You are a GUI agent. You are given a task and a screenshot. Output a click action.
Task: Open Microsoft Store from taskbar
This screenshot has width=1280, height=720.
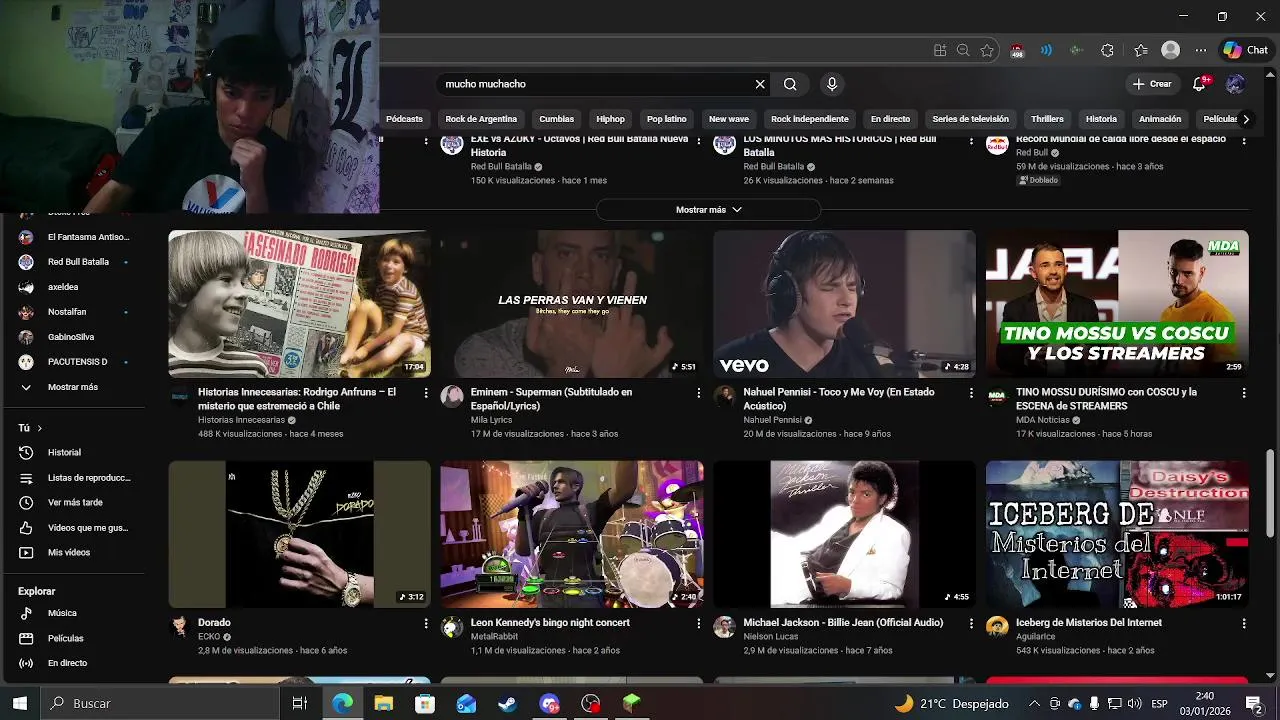[x=425, y=703]
